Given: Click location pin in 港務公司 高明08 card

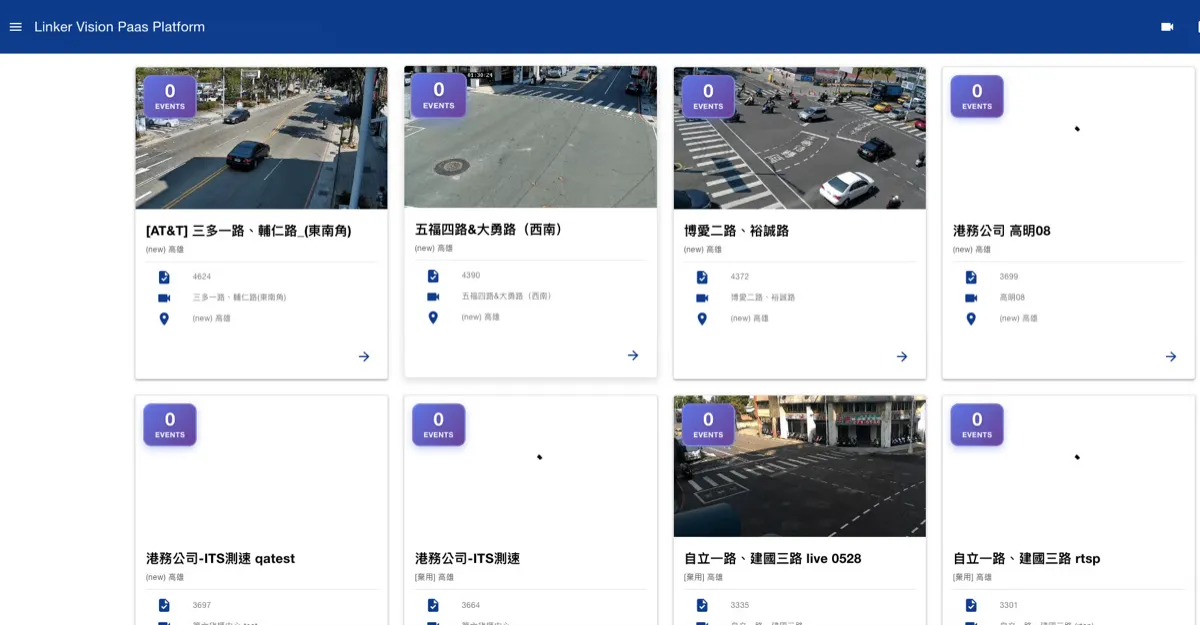Looking at the screenshot, I should click(971, 319).
